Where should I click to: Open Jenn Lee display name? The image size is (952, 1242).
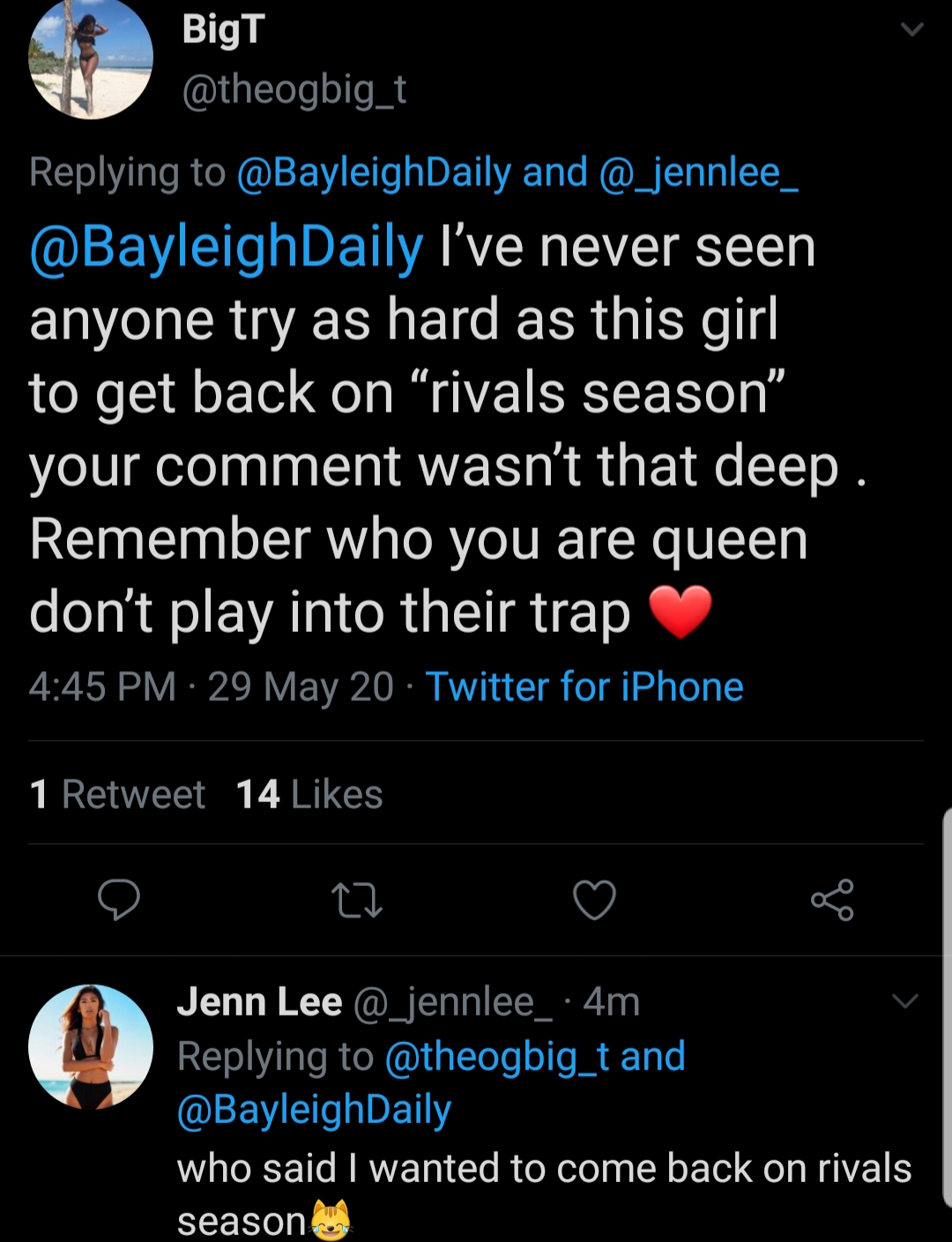(259, 1002)
